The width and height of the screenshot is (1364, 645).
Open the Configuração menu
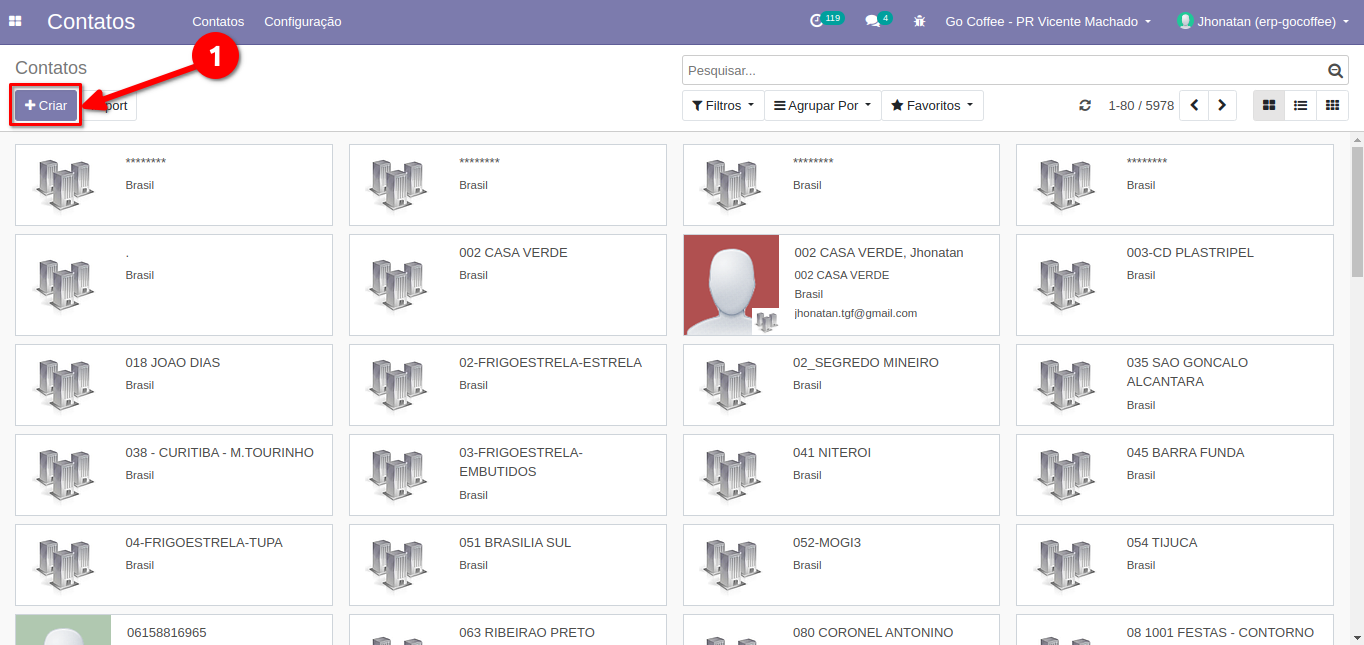(x=302, y=21)
